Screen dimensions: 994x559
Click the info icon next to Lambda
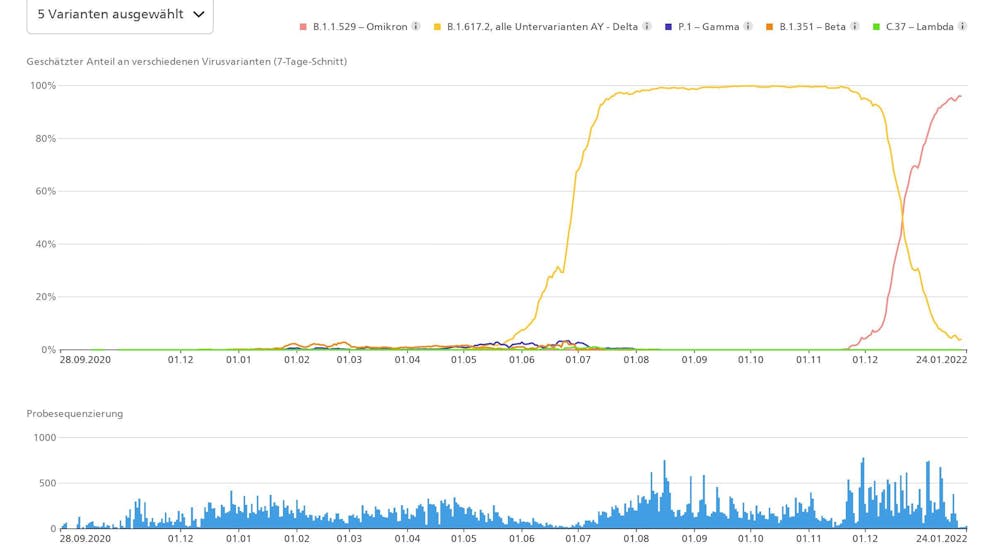(962, 27)
